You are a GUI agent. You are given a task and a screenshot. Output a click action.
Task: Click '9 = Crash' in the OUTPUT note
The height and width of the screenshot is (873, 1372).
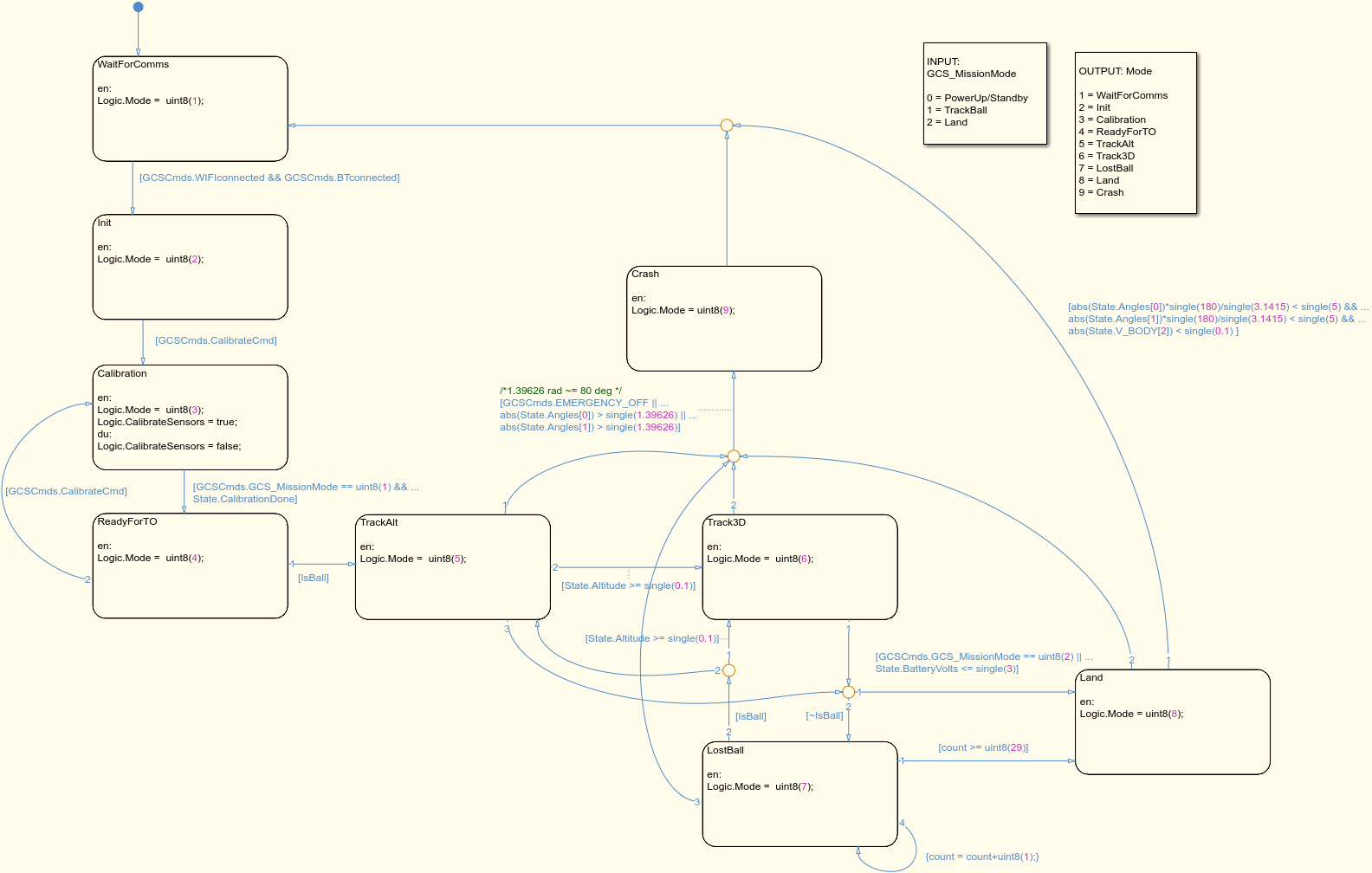pos(1101,192)
